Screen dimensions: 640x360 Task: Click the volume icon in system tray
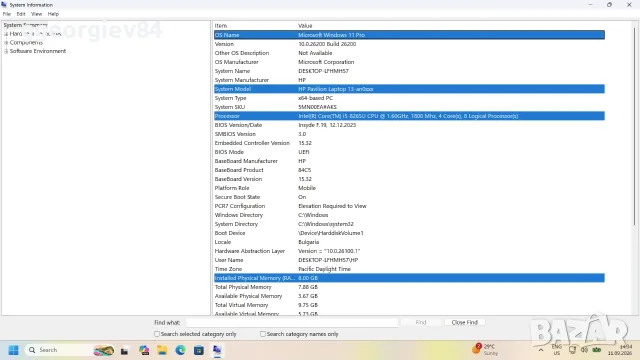click(x=584, y=350)
